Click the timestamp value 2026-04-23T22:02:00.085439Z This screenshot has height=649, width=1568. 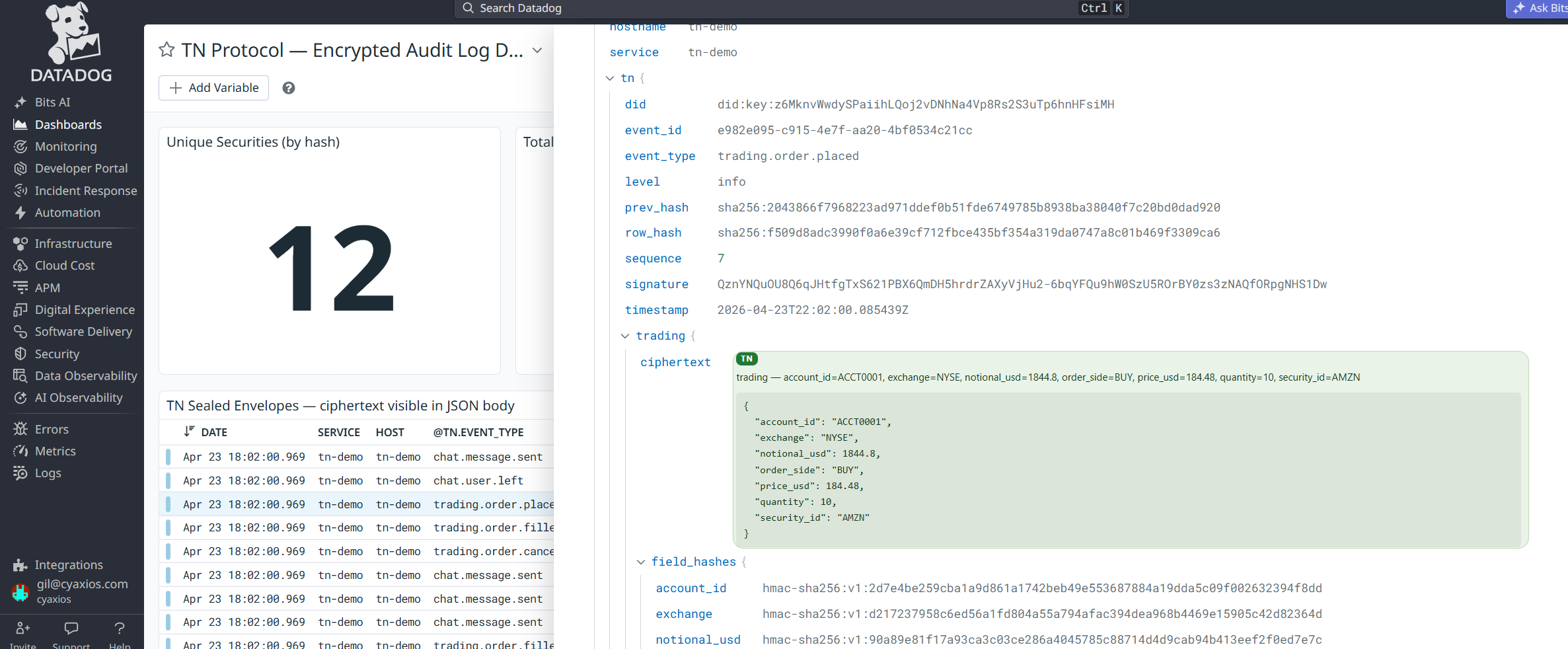click(x=813, y=310)
